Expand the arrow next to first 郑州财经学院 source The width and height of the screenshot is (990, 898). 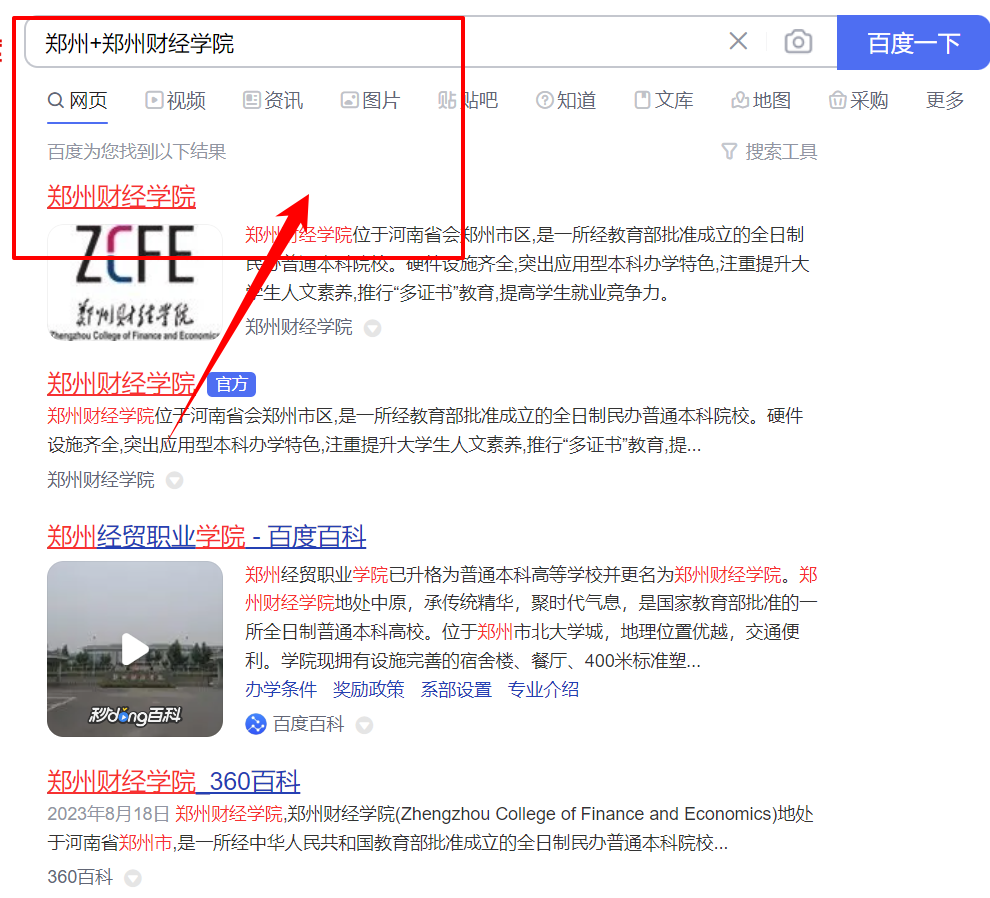[373, 328]
